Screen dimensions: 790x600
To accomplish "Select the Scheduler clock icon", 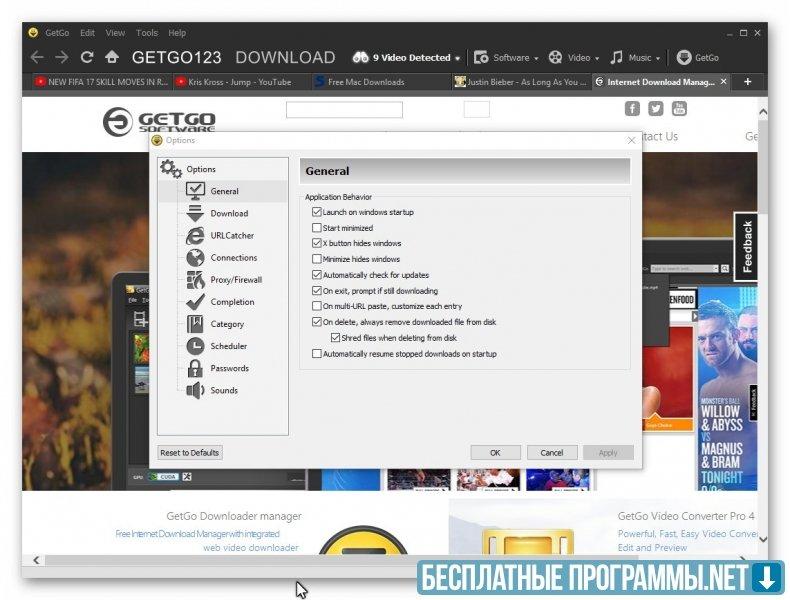I will coord(195,346).
